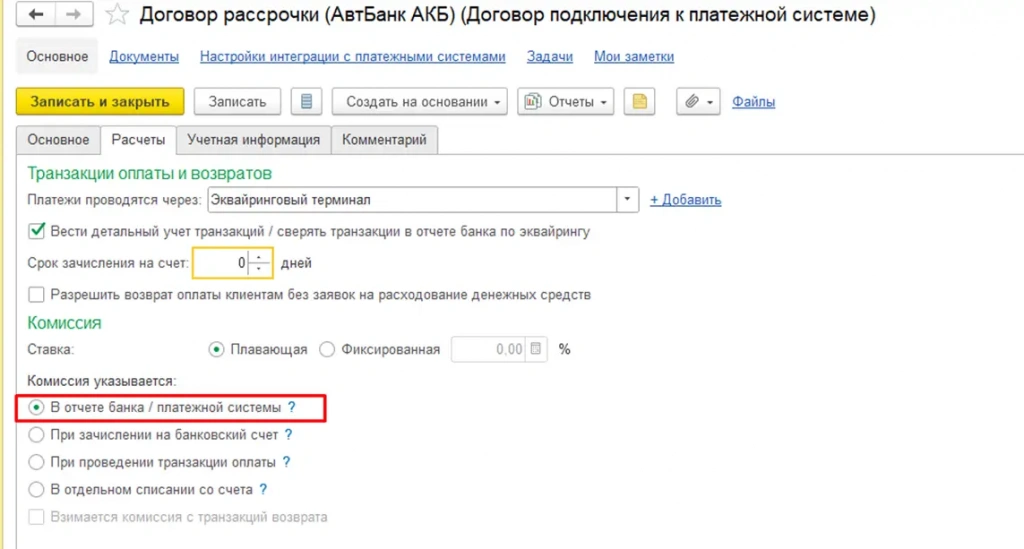Open the paperclip attachments dropdown
This screenshot has width=1024, height=549.
[698, 102]
